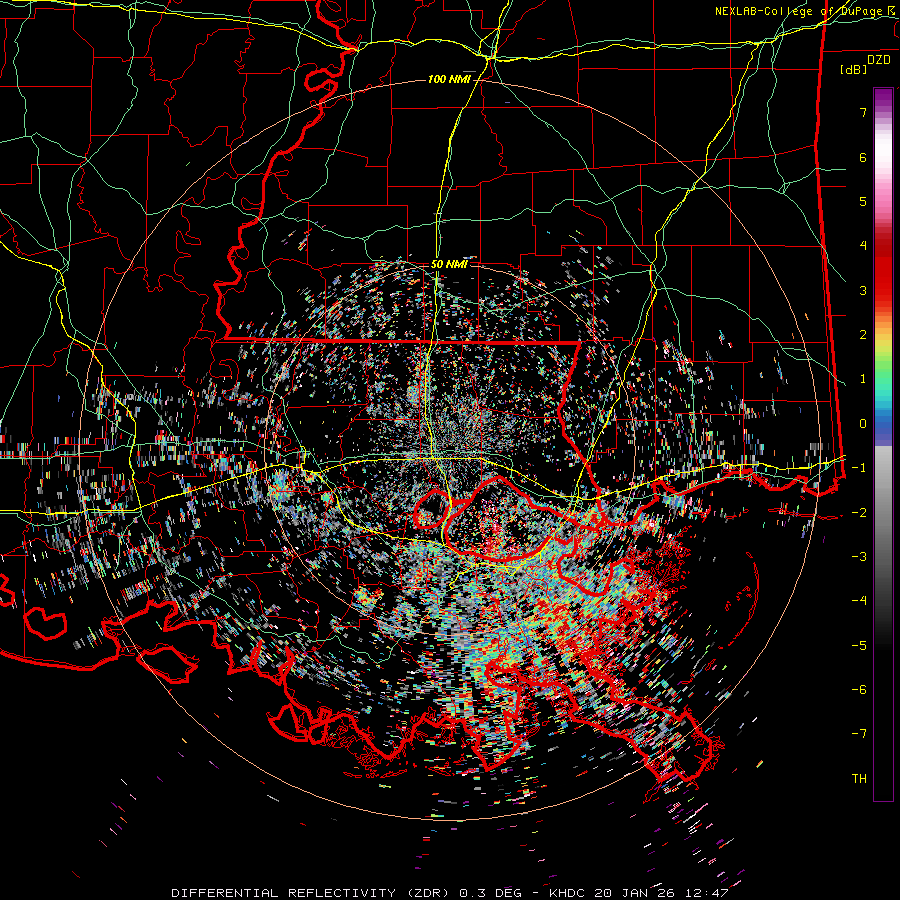Click the DZD legend title
The height and width of the screenshot is (900, 900).
click(x=879, y=59)
